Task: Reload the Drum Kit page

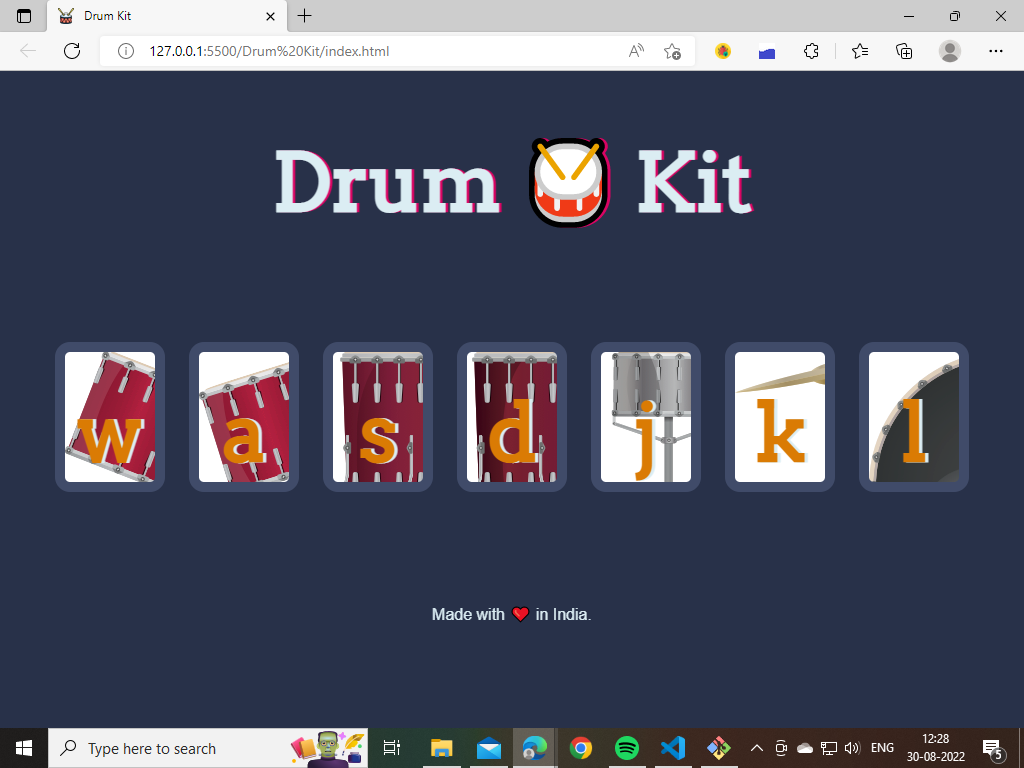Action: (x=71, y=51)
